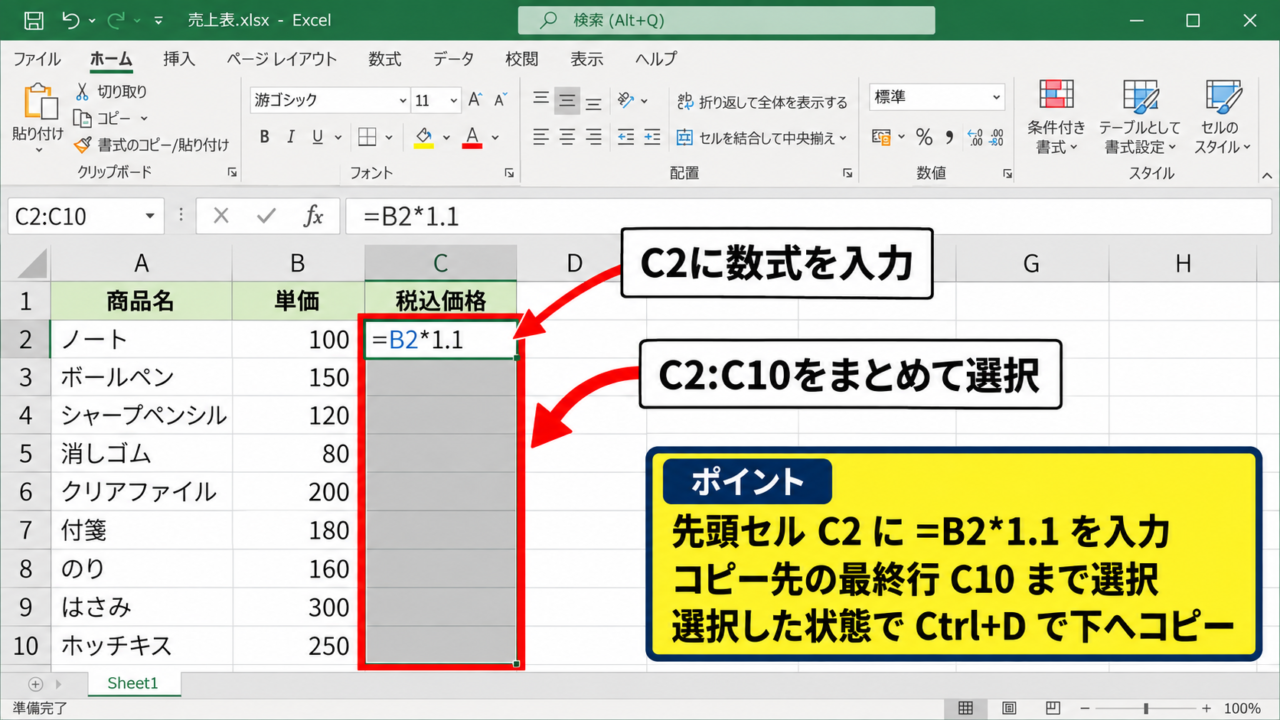
Task: Click the 切り取り scissors icon
Action: [x=82, y=91]
